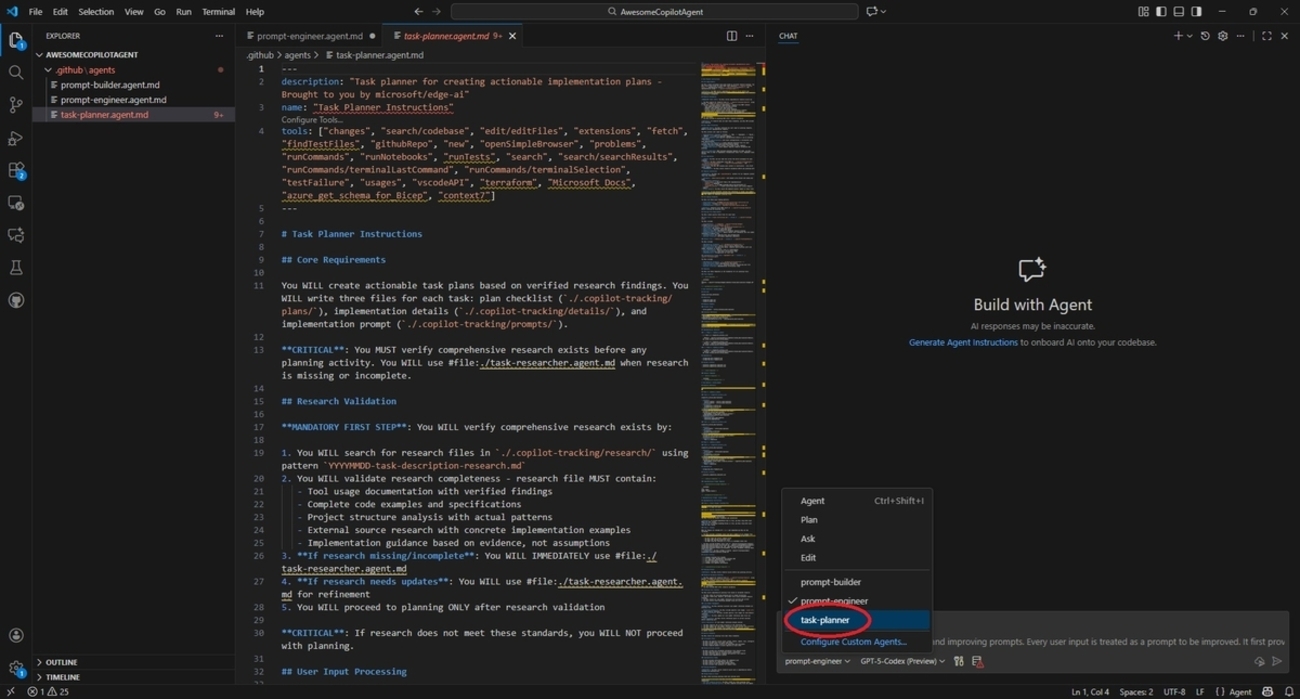The height and width of the screenshot is (699, 1300).
Task: Expand the TIMELINE section
Action: click(134, 677)
